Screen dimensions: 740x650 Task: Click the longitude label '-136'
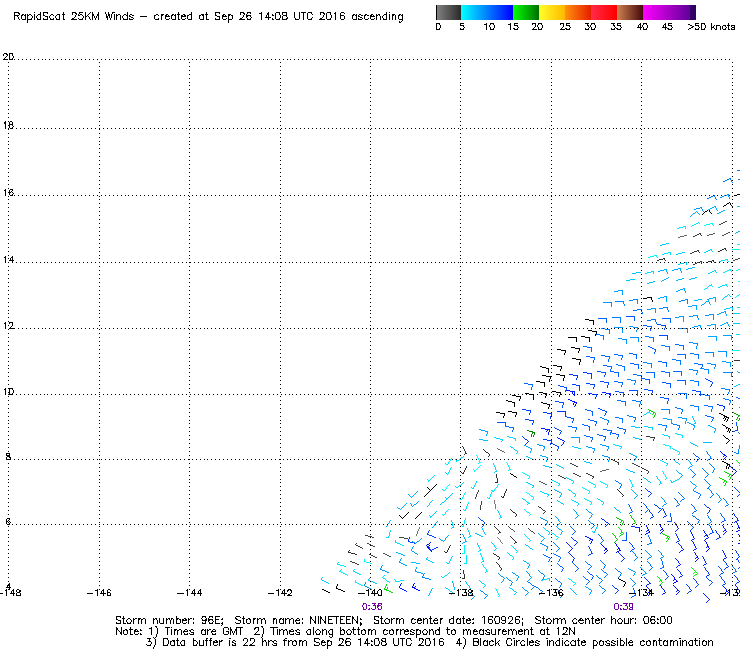[551, 593]
